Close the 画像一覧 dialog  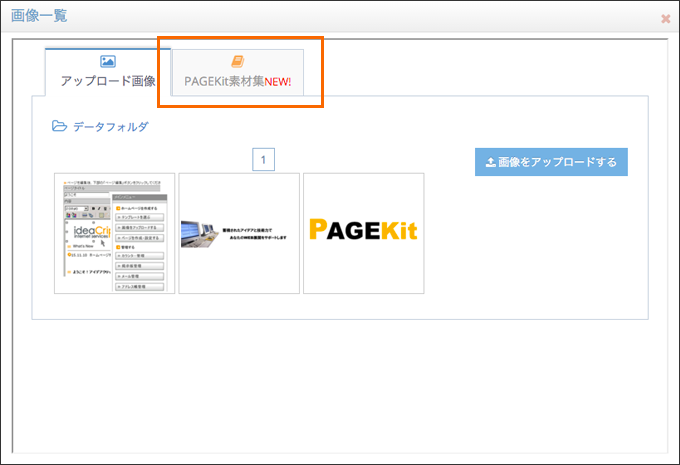coord(665,19)
